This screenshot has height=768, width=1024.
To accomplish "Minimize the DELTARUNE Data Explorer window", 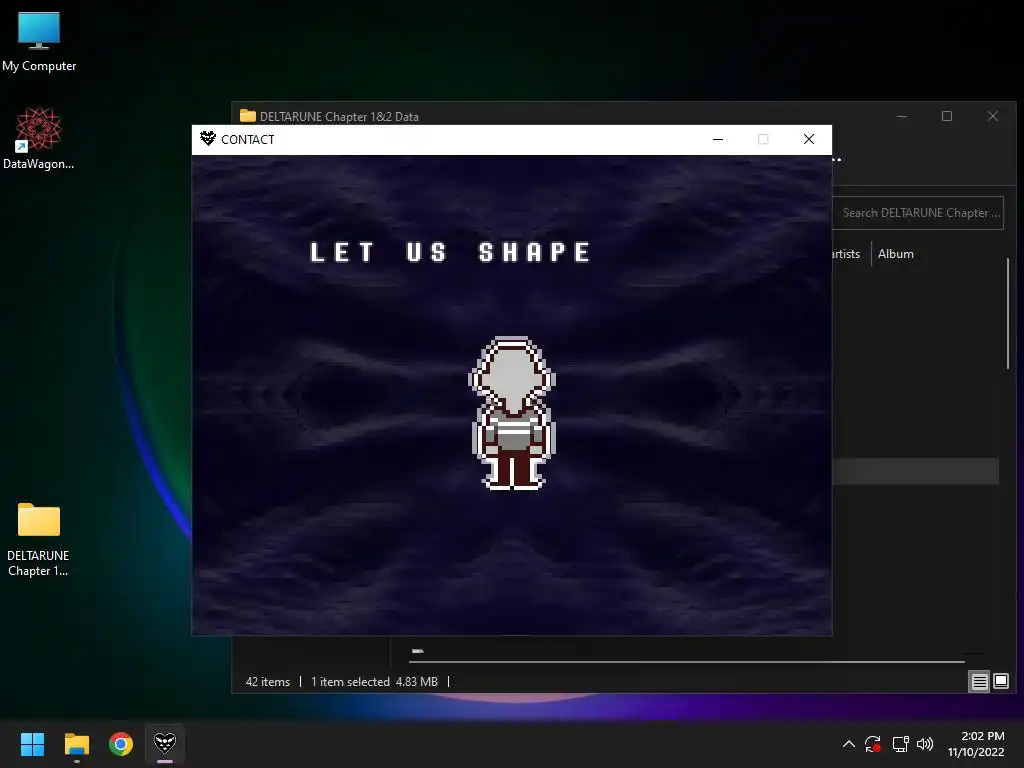I will [902, 116].
